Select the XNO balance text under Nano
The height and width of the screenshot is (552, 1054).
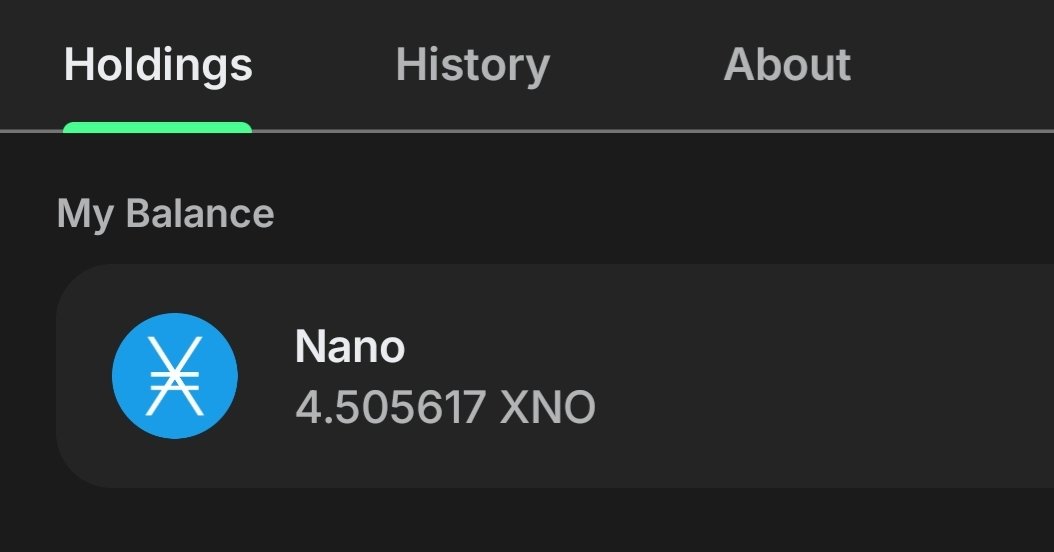click(x=445, y=407)
